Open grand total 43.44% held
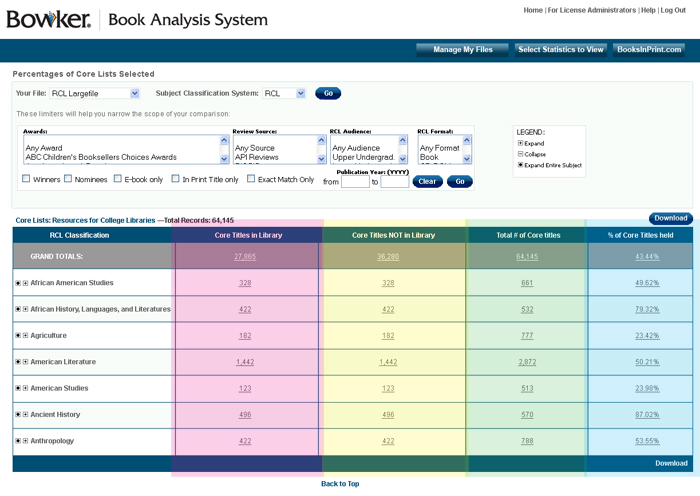 (647, 257)
